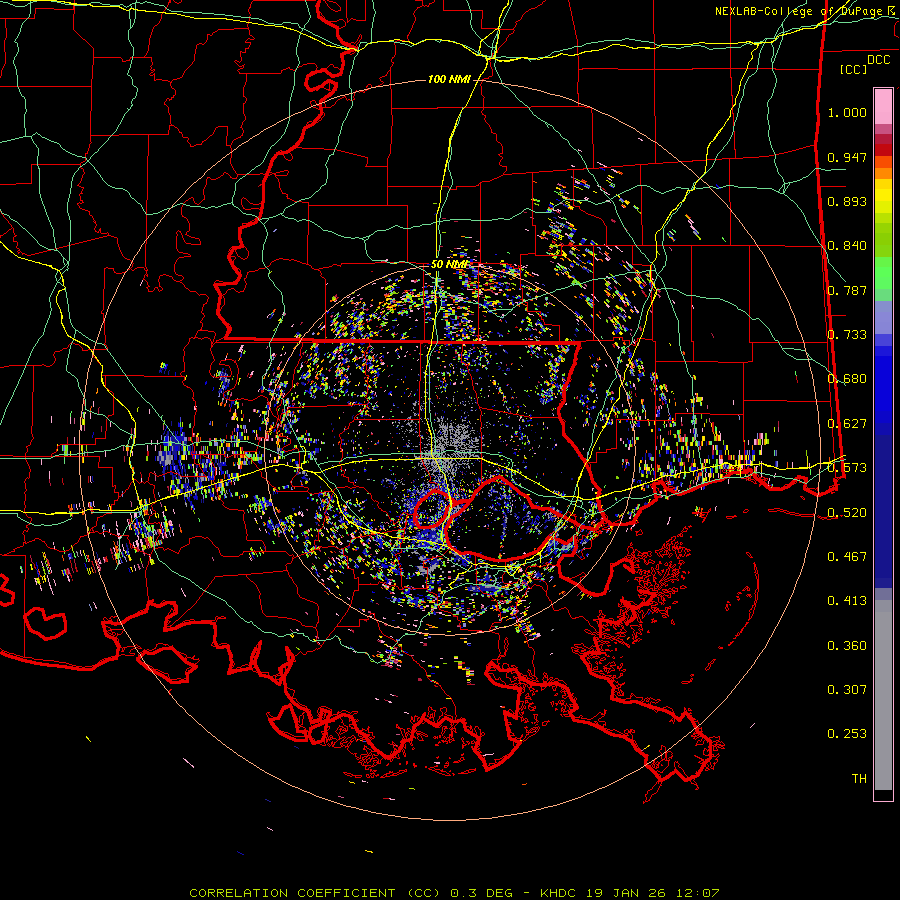Pick the bright green segment on the color bar
The width and height of the screenshot is (900, 900).
pos(883,273)
